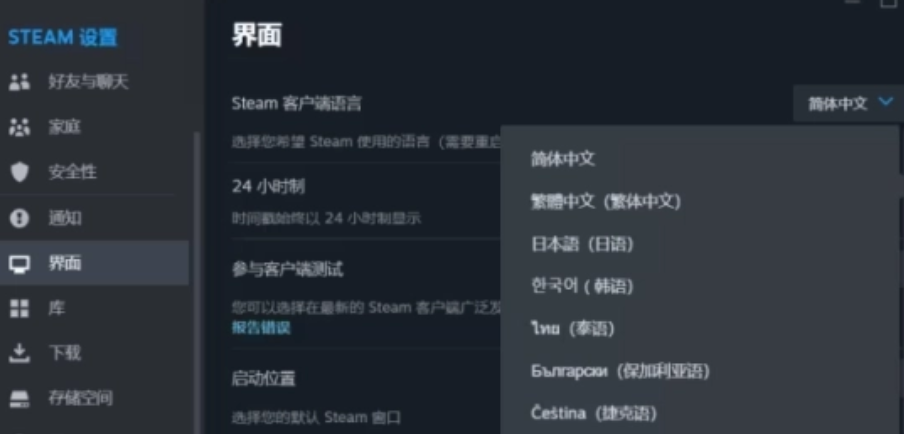Screen dimensions: 904x434
Task: Click the Security (安全性) shield icon
Action: coord(20,172)
